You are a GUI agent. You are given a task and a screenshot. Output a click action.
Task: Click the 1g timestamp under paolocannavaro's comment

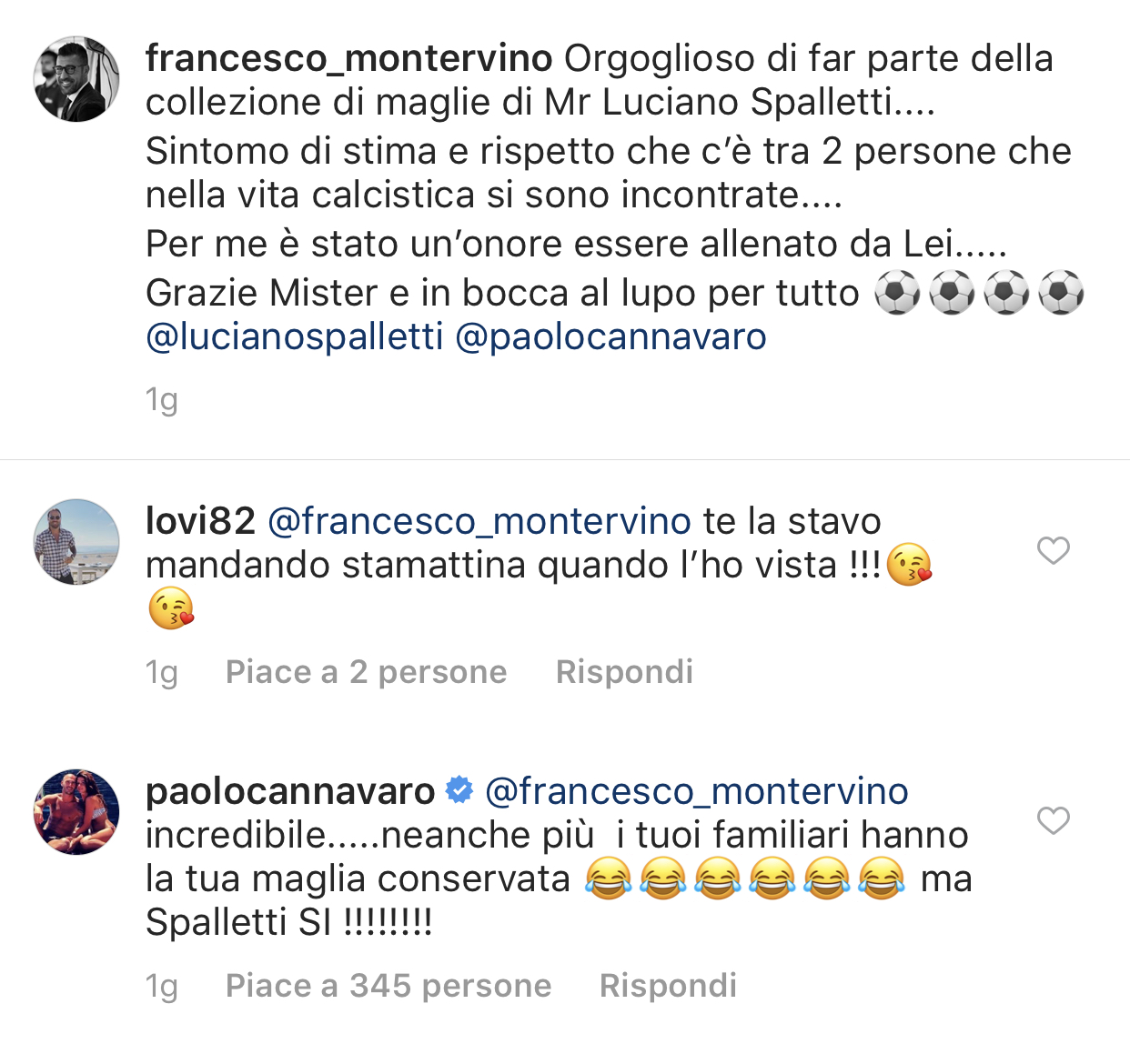point(162,986)
